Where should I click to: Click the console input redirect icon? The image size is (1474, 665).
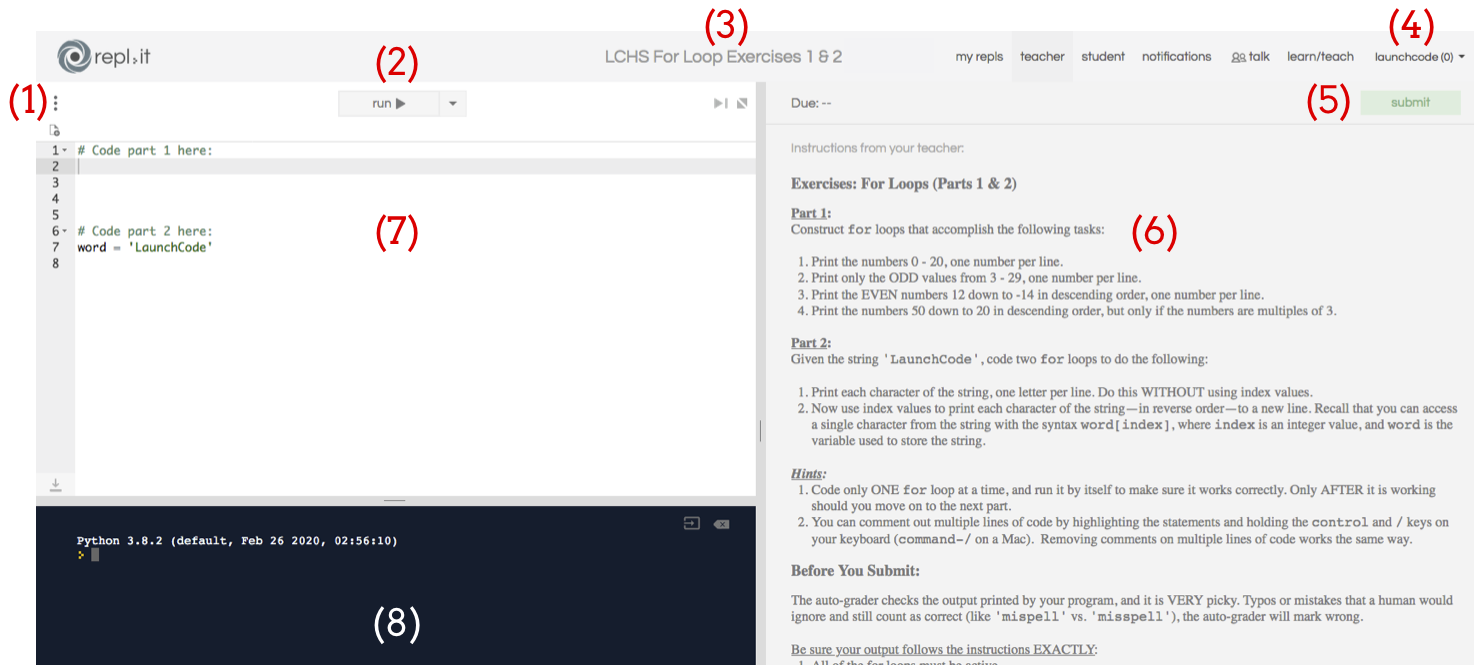click(691, 523)
